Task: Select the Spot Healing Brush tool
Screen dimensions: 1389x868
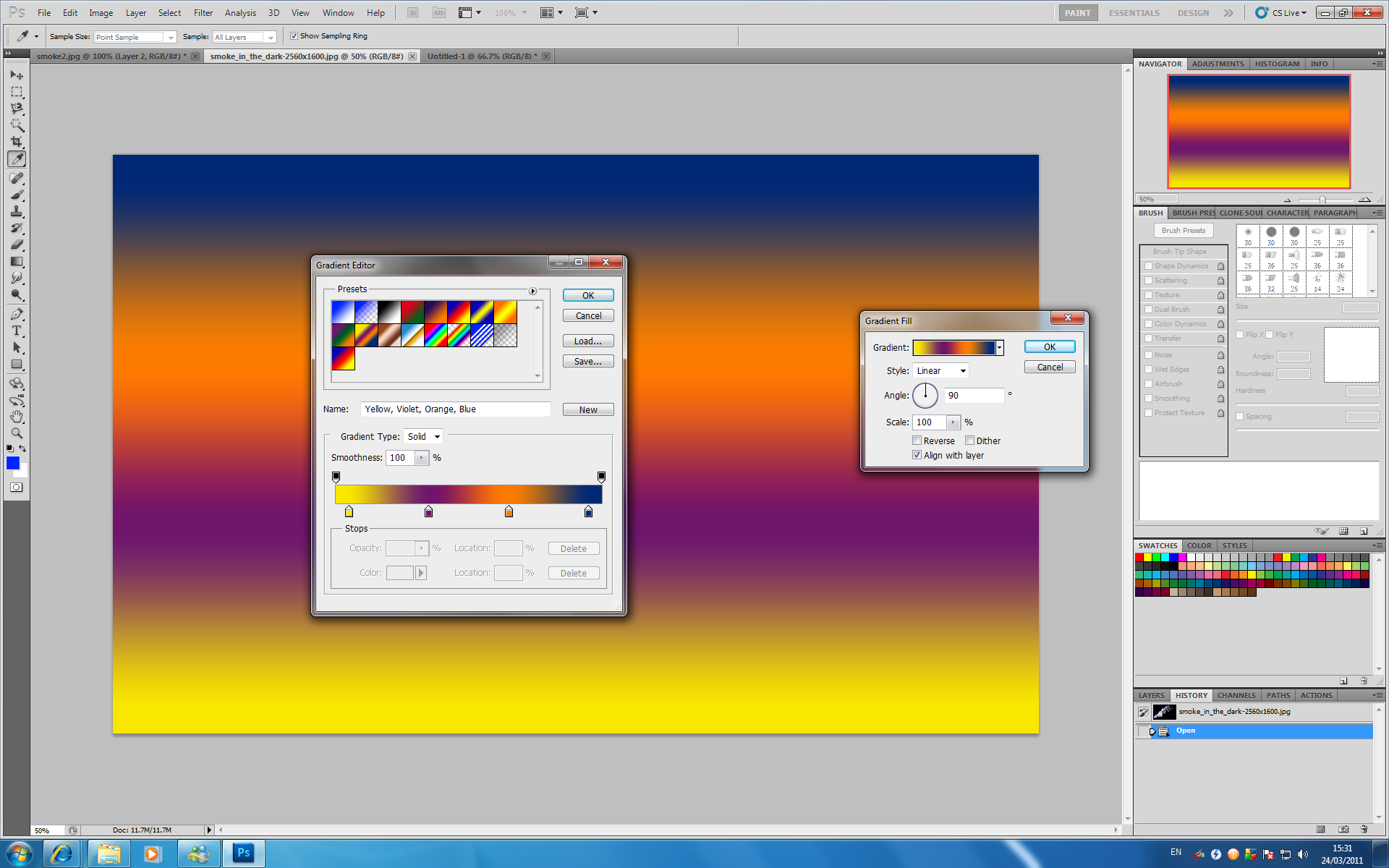Action: click(17, 178)
